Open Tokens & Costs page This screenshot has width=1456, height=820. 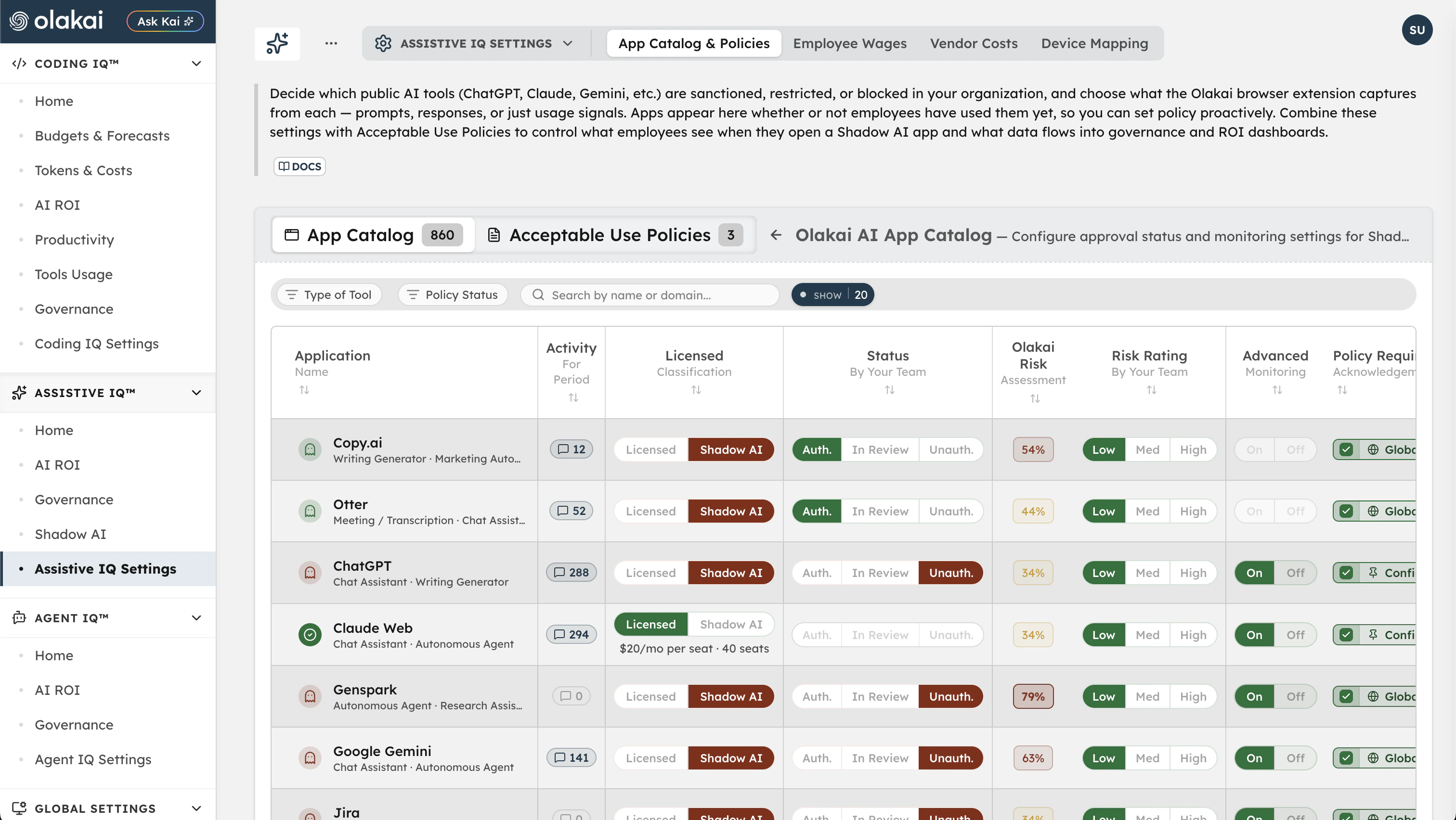(83, 170)
